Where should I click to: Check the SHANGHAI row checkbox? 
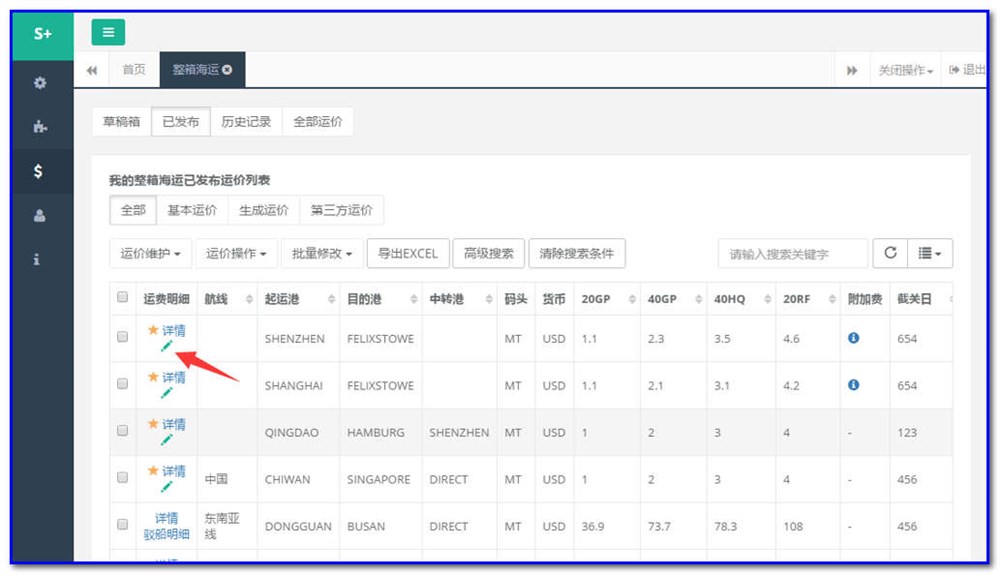click(122, 384)
